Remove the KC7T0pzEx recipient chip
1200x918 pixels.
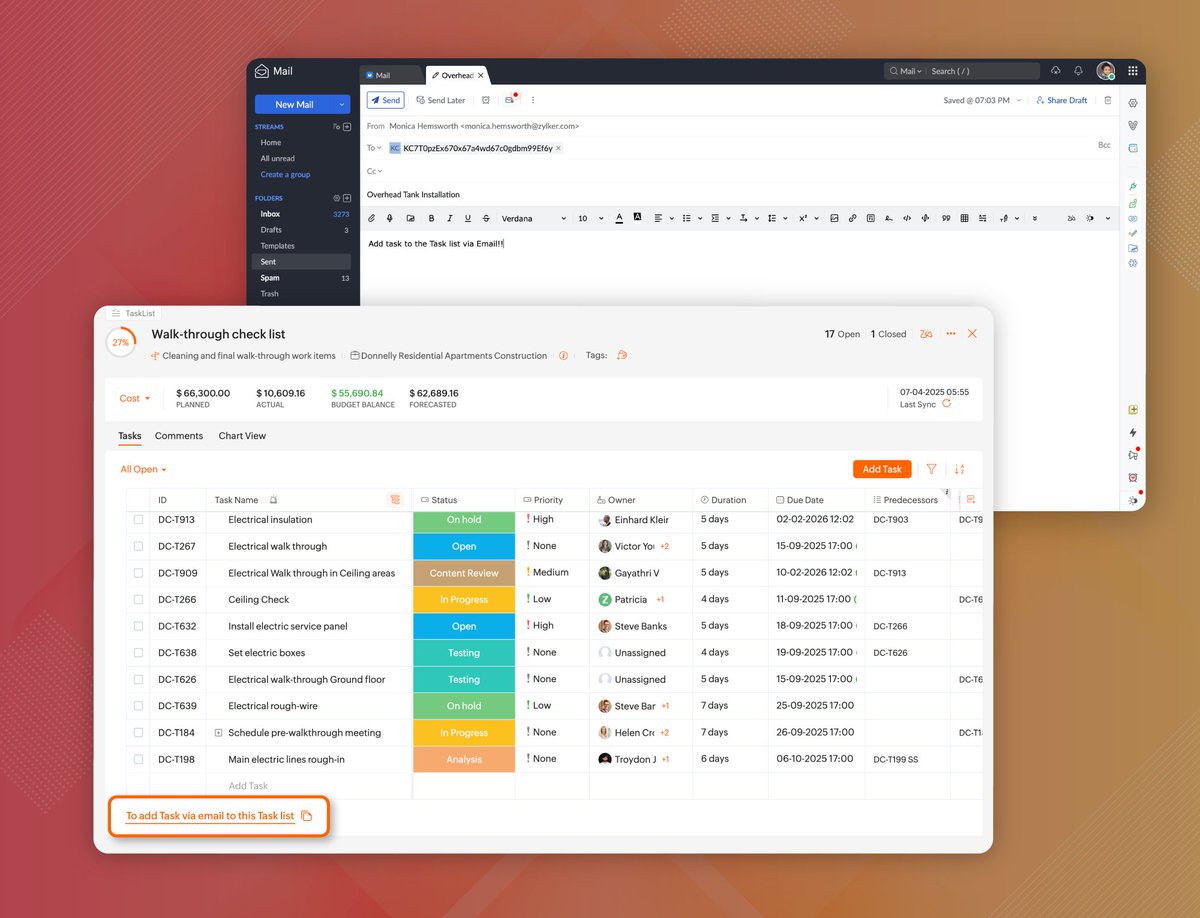pyautogui.click(x=558, y=148)
